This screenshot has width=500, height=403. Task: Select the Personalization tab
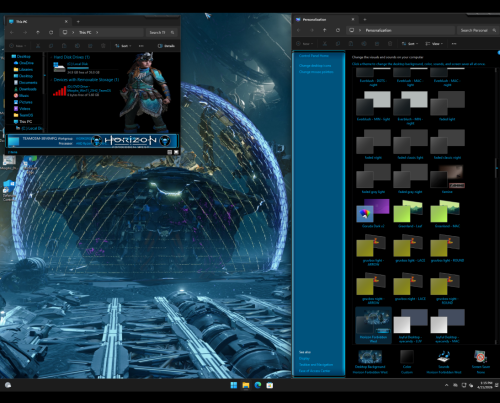[x=325, y=20]
